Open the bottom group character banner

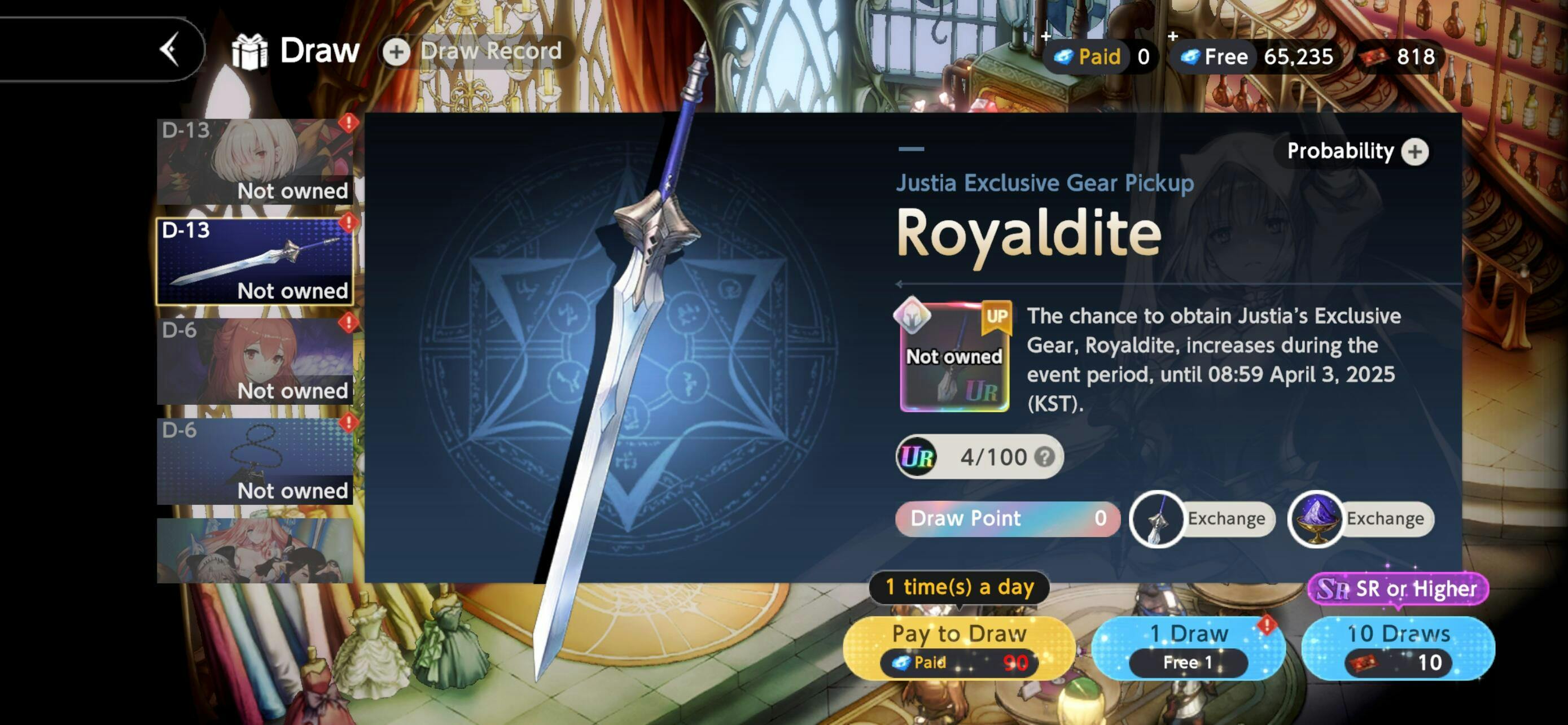pyautogui.click(x=255, y=551)
